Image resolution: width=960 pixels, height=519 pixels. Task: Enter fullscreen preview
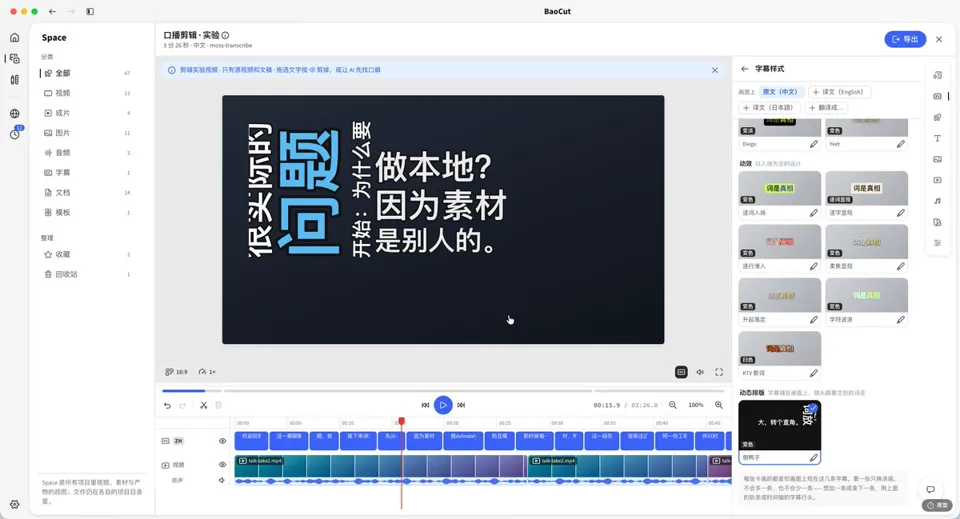click(x=719, y=372)
